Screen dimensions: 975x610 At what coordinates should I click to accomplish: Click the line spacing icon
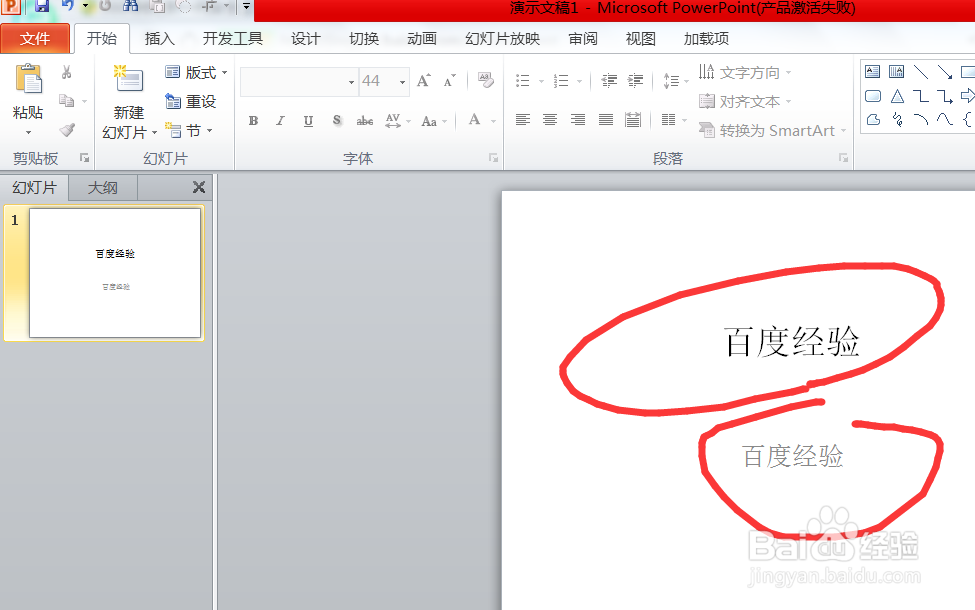coord(671,81)
